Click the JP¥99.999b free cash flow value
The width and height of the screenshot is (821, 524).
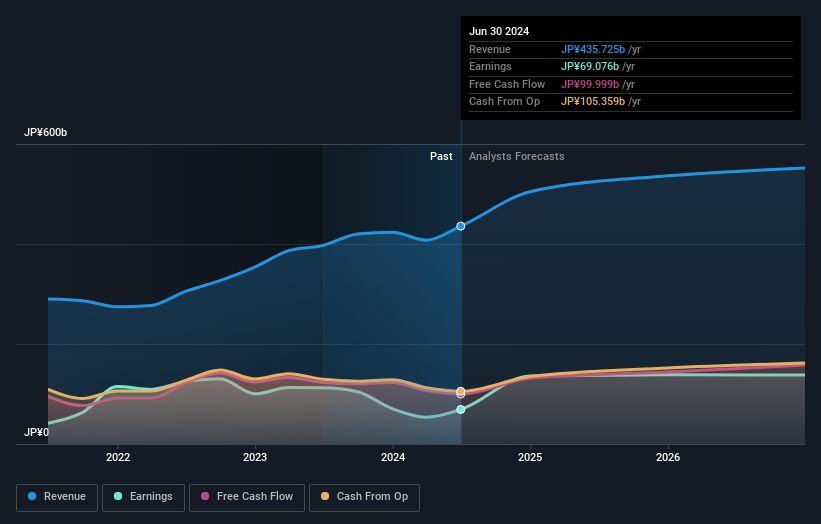(x=590, y=84)
